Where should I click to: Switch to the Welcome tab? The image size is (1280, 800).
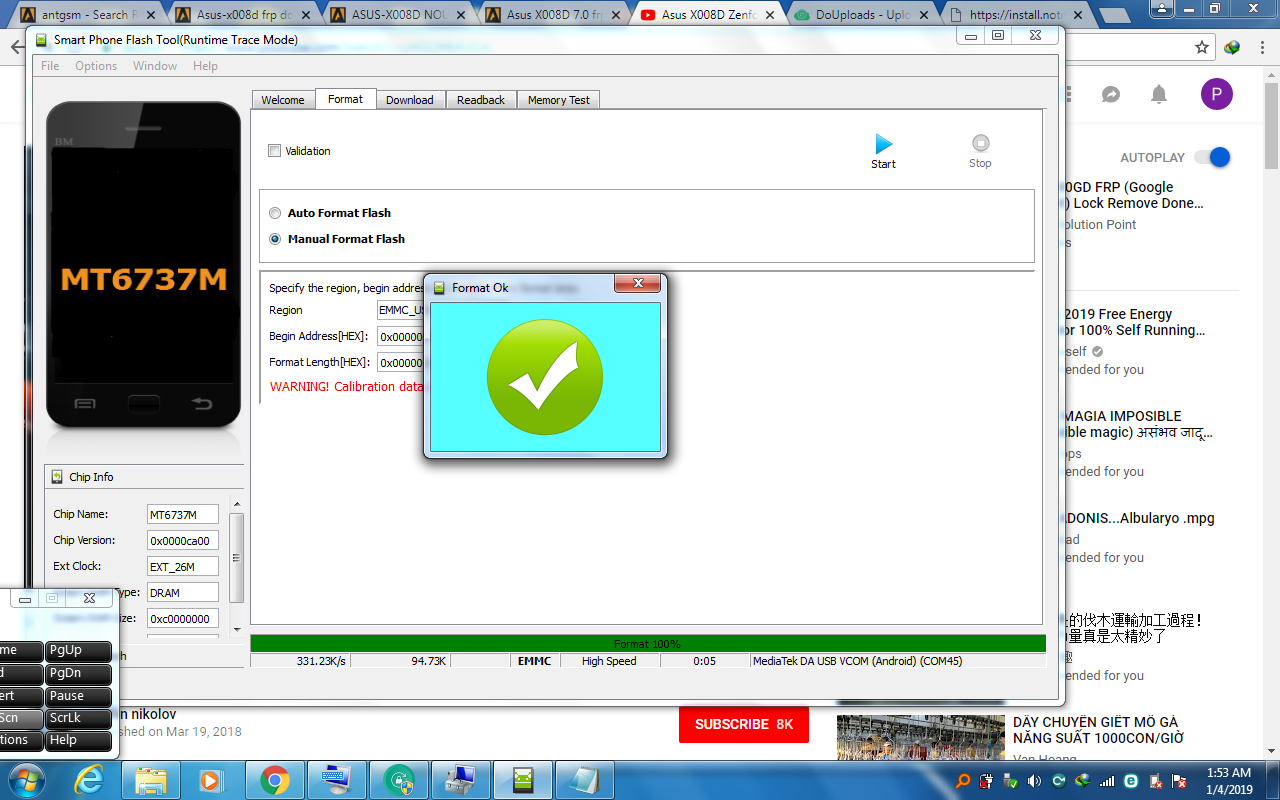tap(283, 100)
